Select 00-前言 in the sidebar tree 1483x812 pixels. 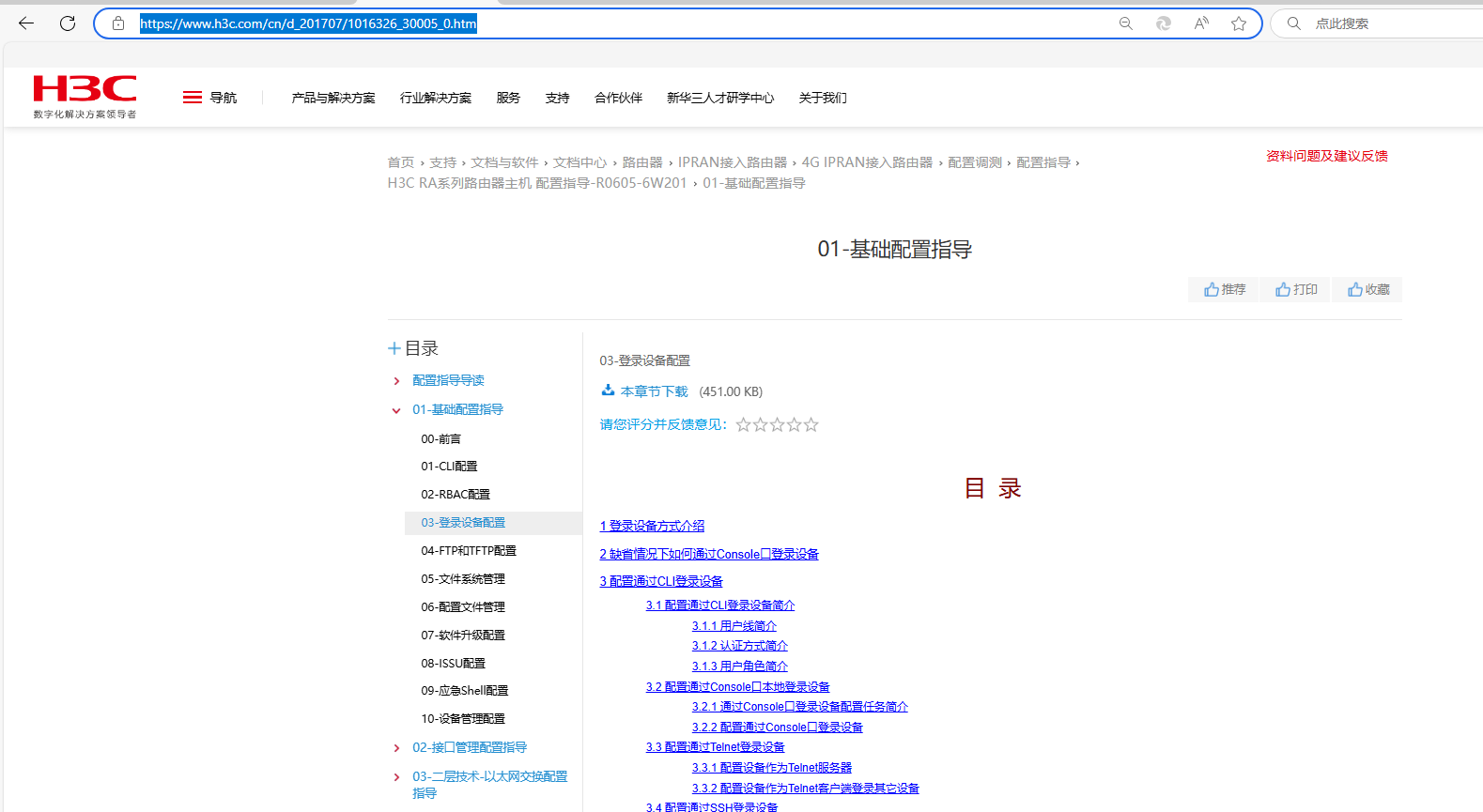441,439
